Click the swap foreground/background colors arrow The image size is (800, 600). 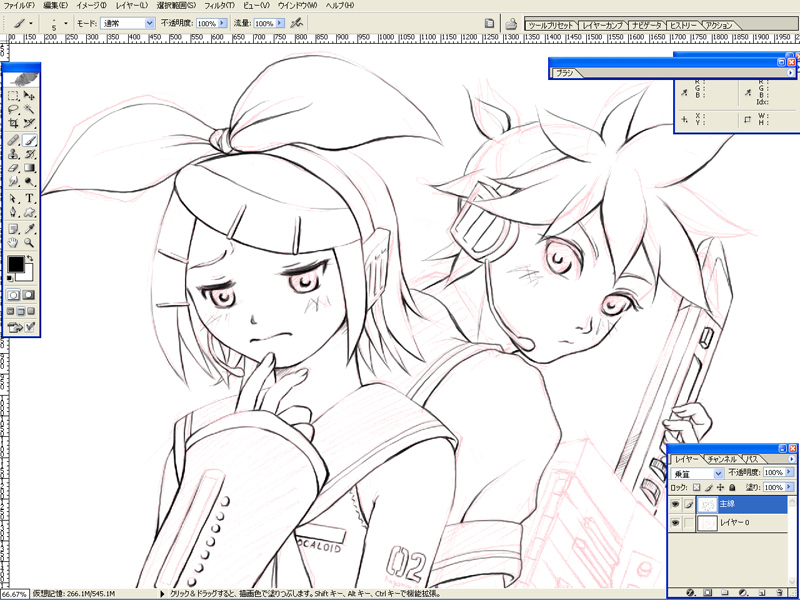click(30, 259)
